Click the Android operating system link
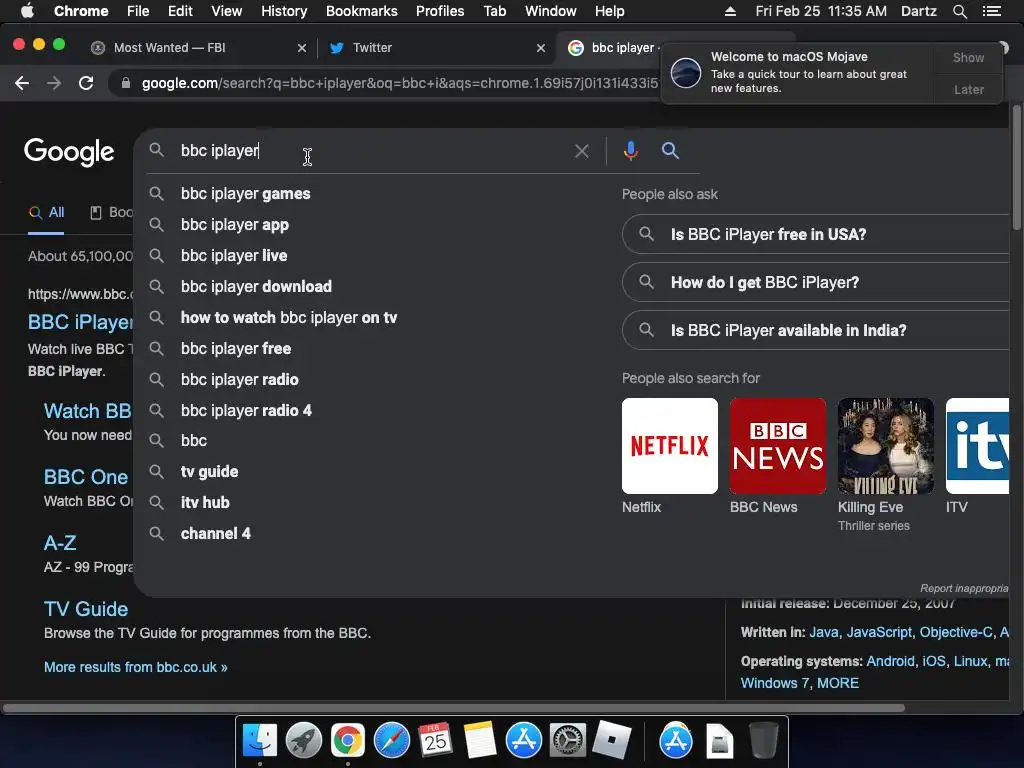Viewport: 1024px width, 768px height. click(890, 661)
